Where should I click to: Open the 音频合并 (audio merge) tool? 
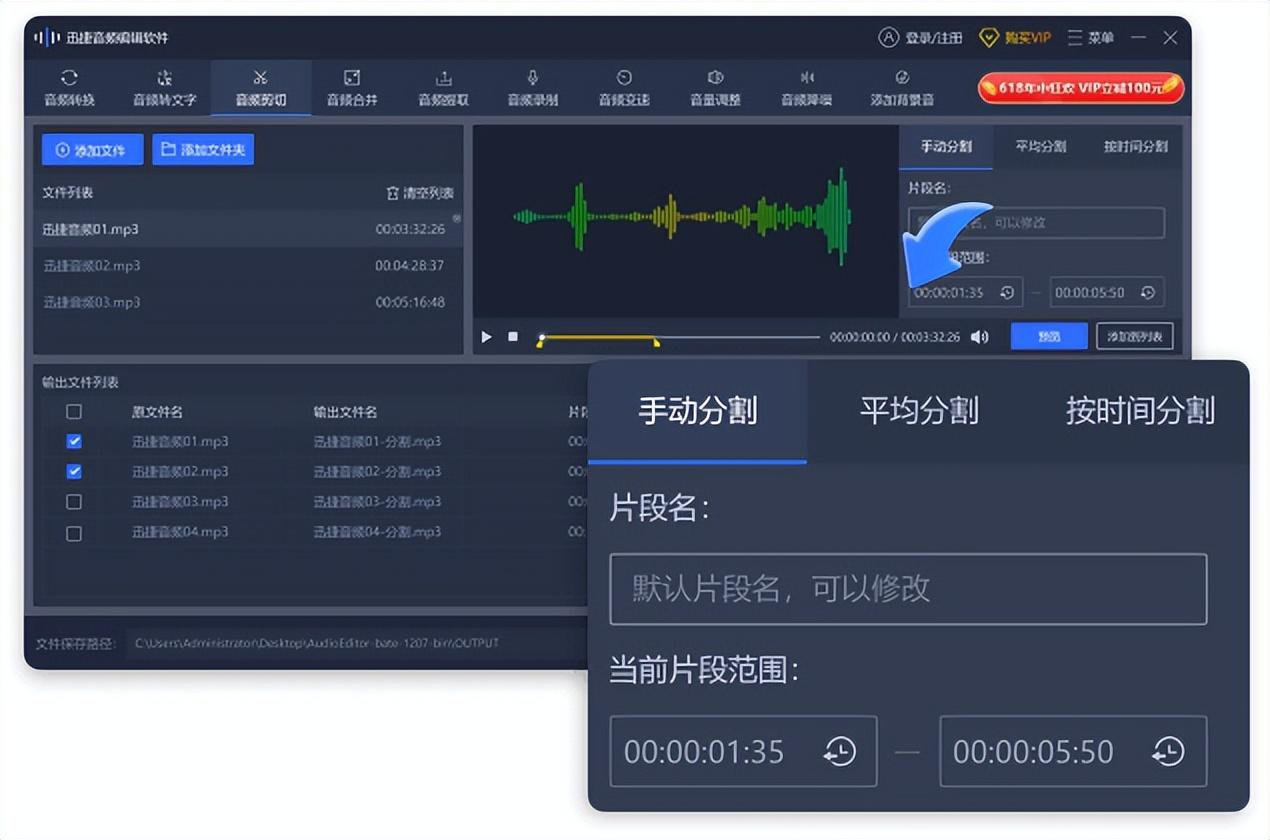352,88
